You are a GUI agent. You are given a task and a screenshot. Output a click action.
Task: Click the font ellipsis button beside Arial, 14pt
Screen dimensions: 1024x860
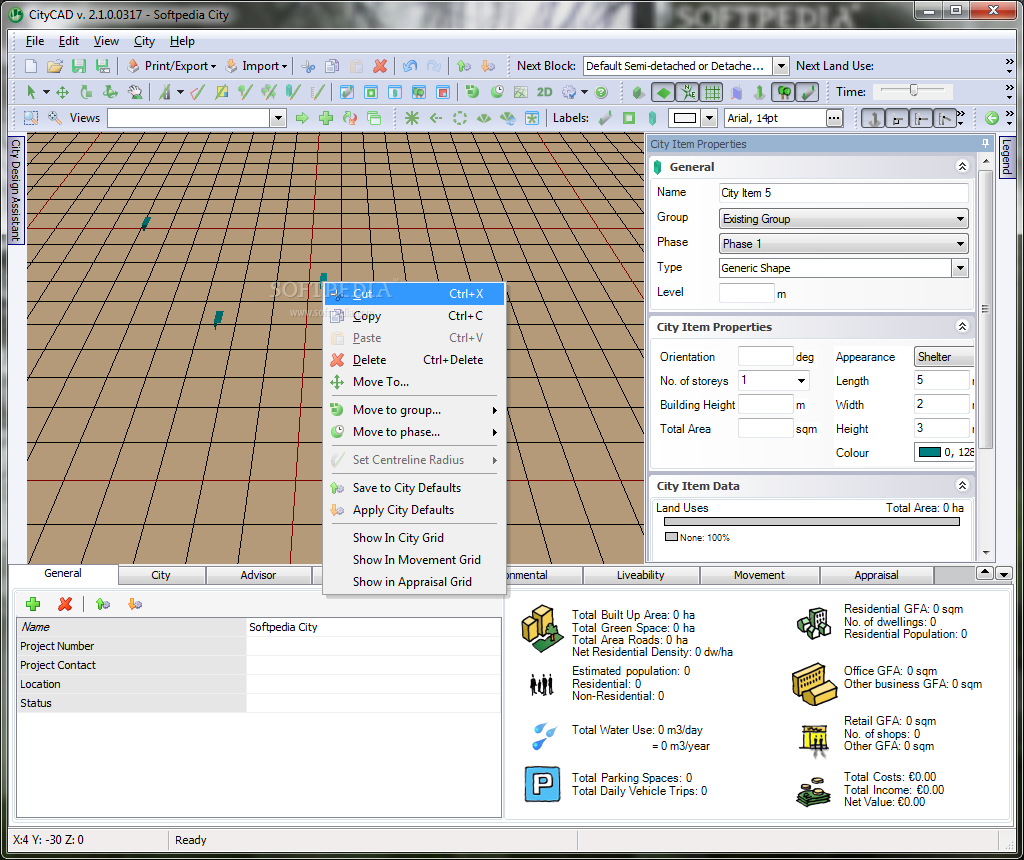pos(834,118)
